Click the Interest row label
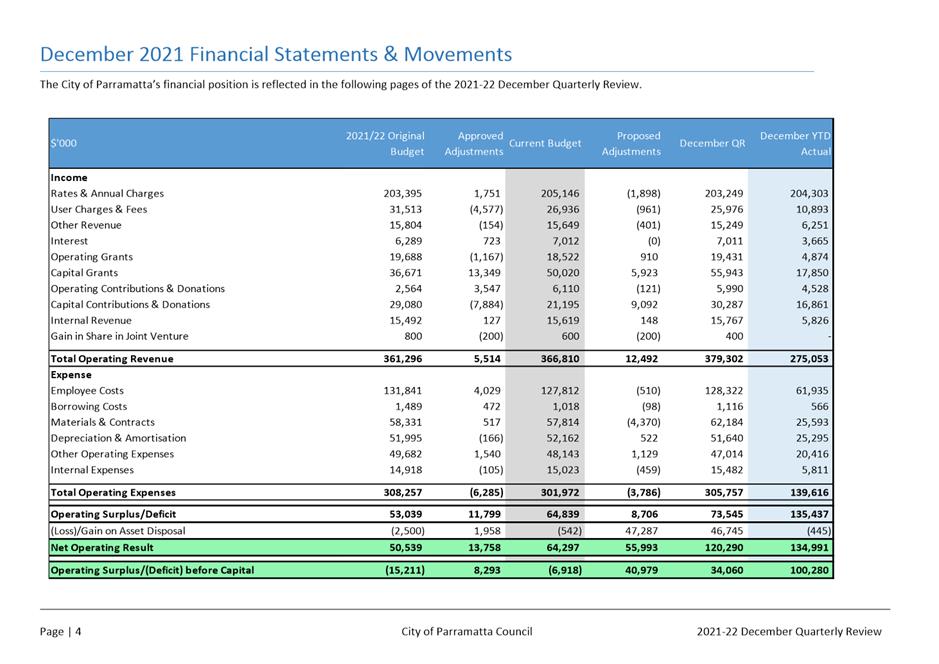939x664 pixels. click(x=69, y=241)
